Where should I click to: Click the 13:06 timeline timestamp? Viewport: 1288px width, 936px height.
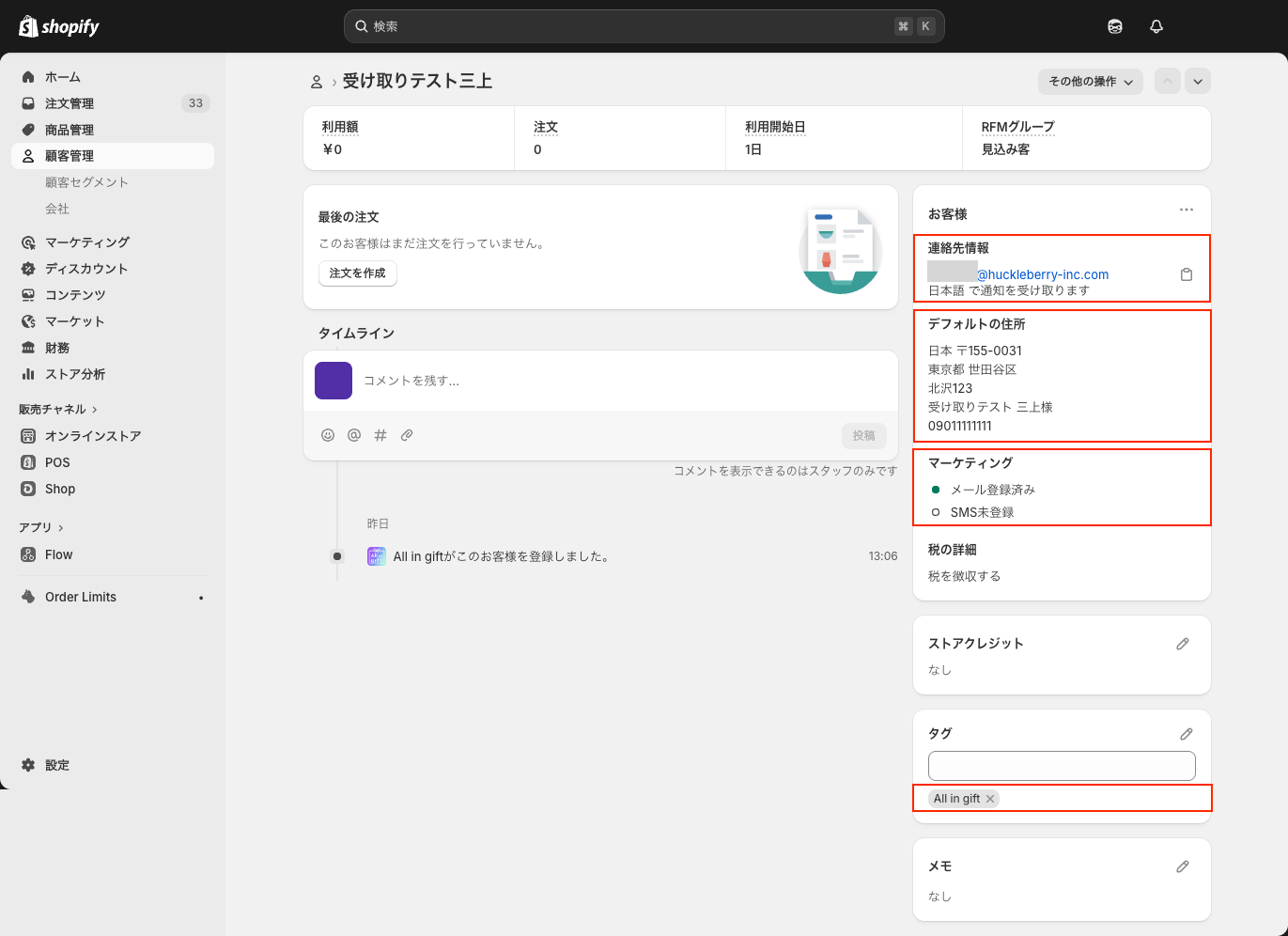coord(883,556)
